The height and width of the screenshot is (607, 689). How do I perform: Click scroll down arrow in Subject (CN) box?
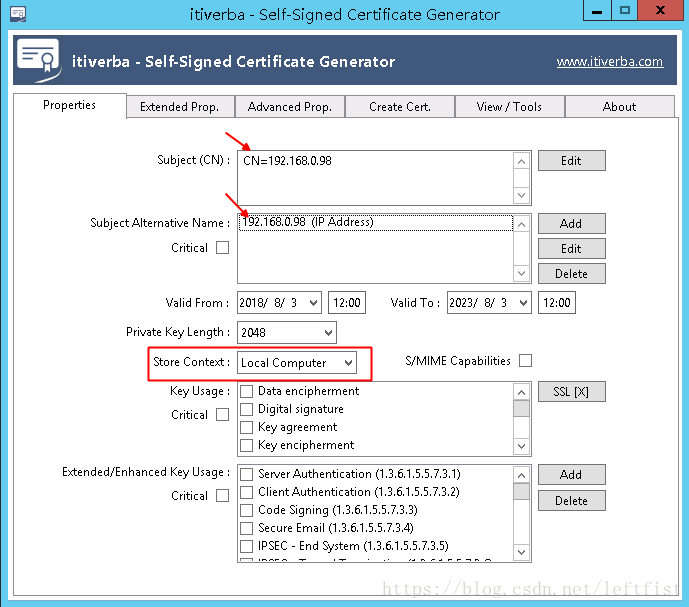pos(522,195)
